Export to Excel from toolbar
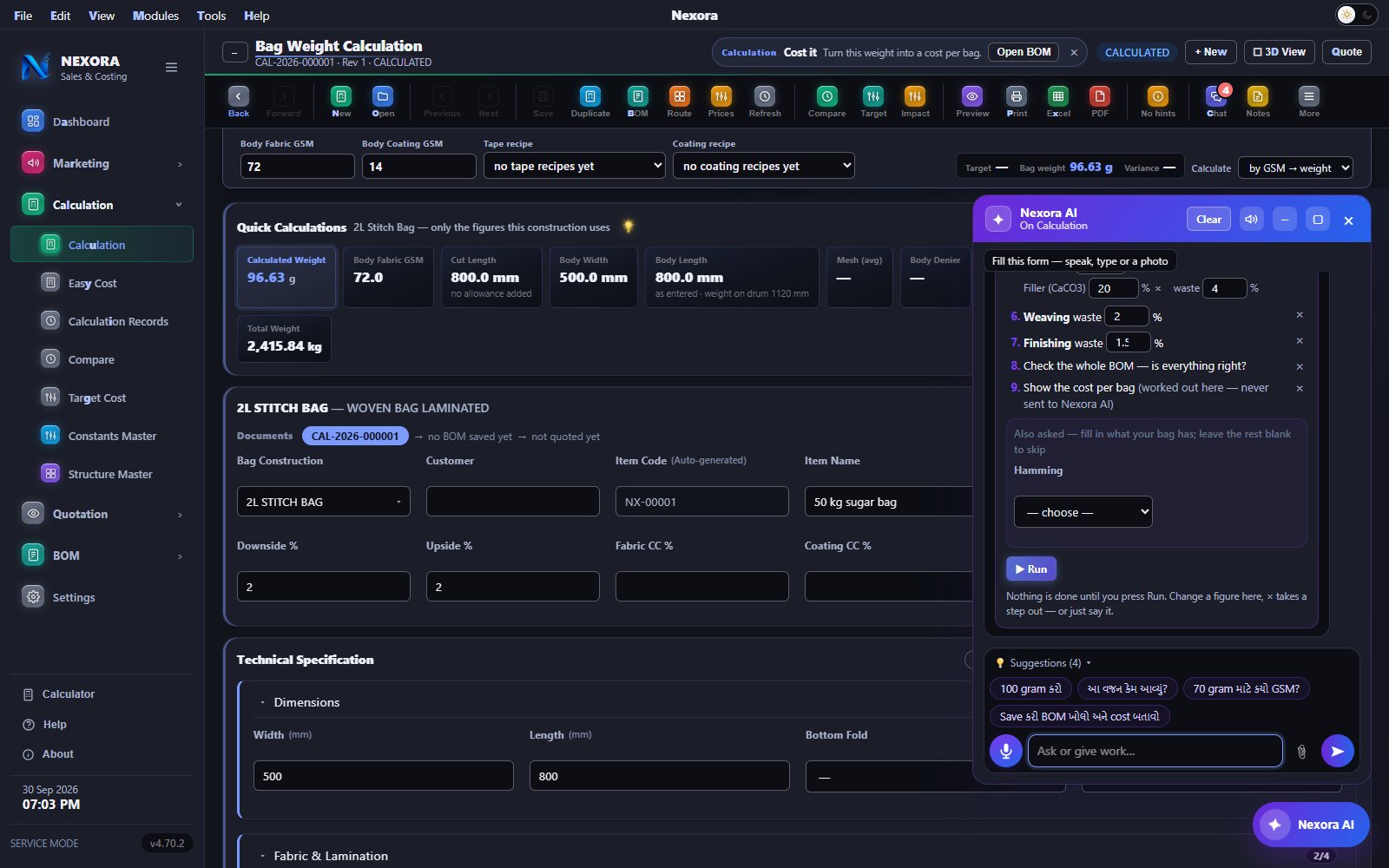Viewport: 1389px width, 868px height. point(1058,102)
